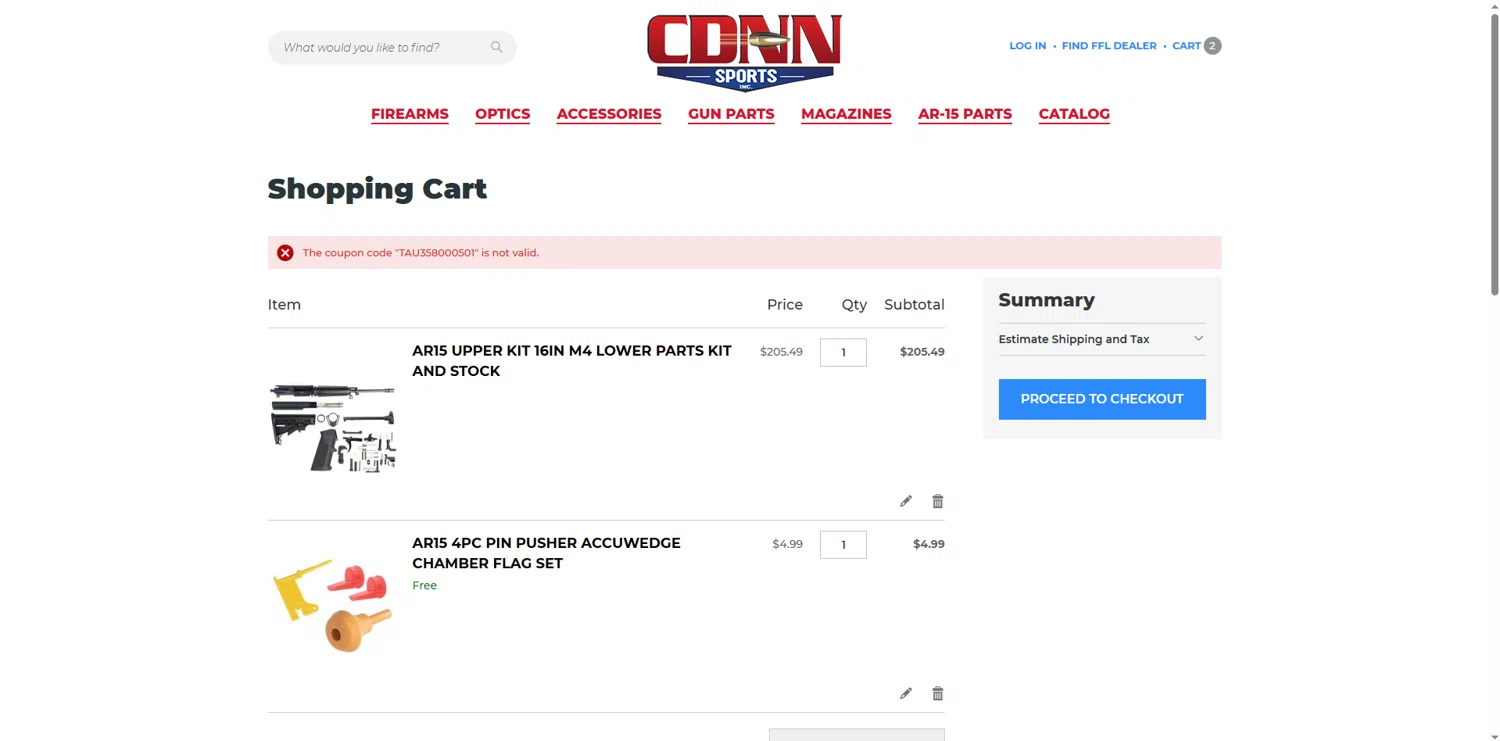Click the Shopping Cart heading
This screenshot has height=741, width=1500.
pos(377,189)
